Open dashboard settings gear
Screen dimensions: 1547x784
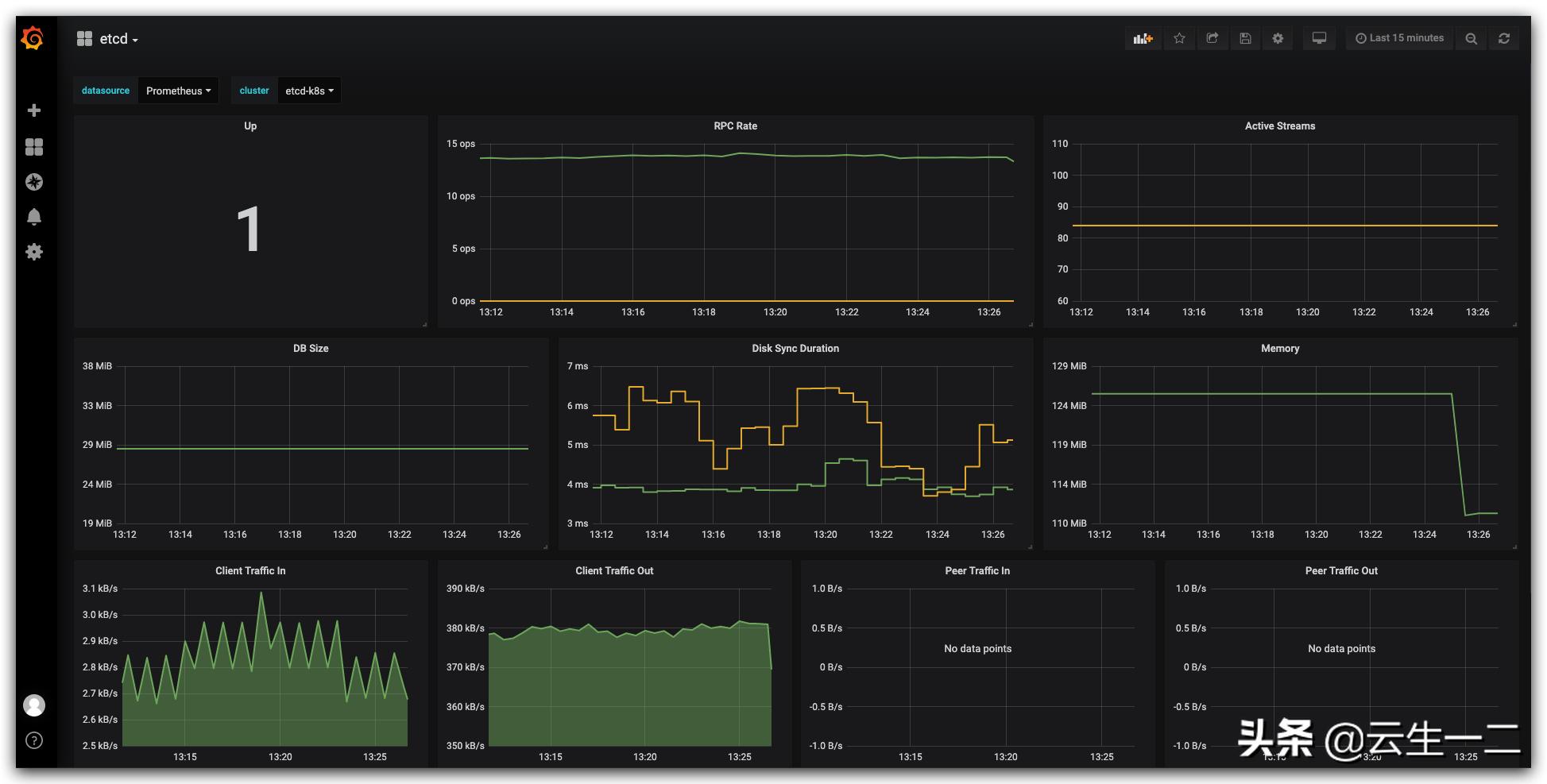(x=1278, y=38)
